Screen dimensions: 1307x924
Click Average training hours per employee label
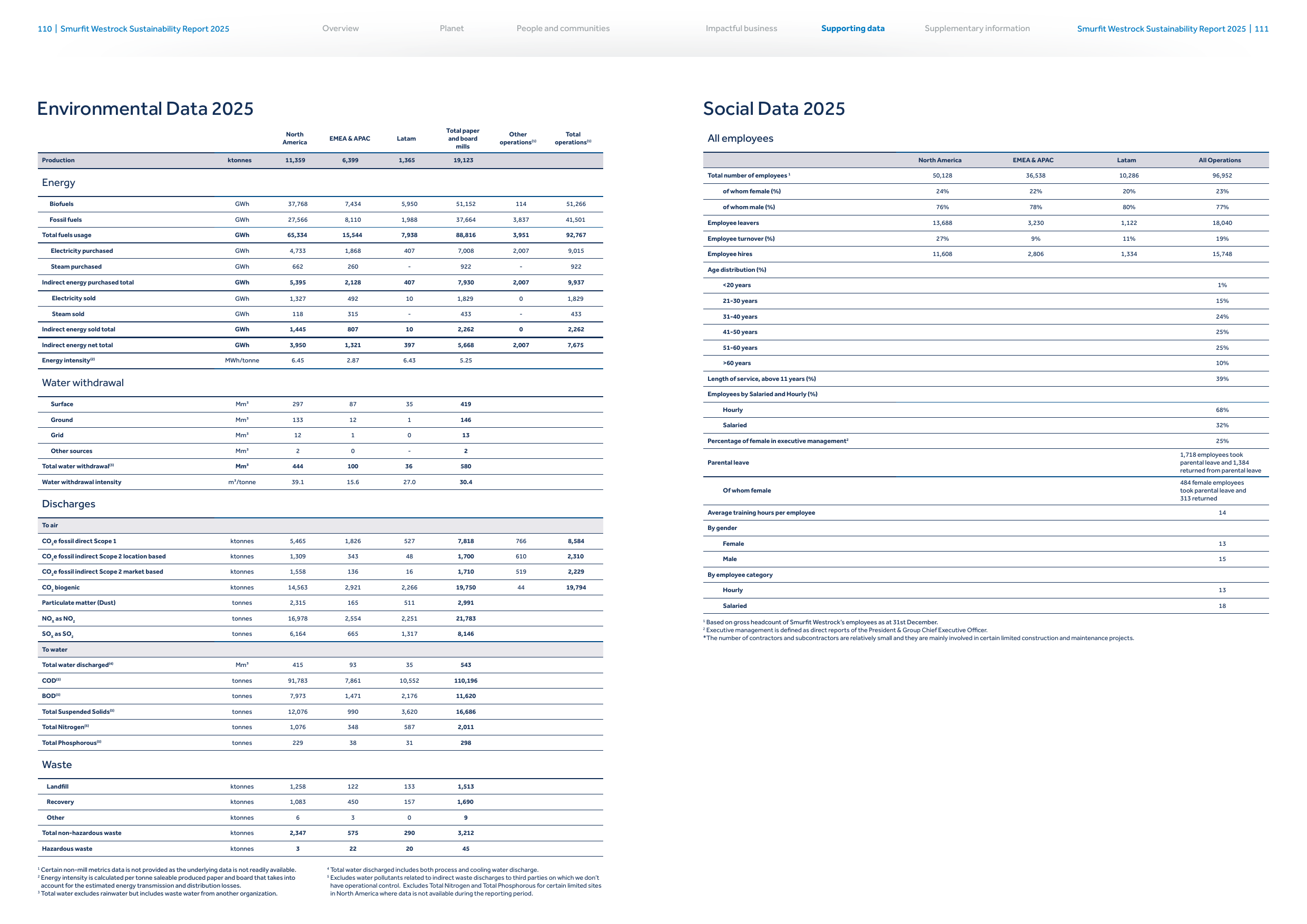coord(761,513)
